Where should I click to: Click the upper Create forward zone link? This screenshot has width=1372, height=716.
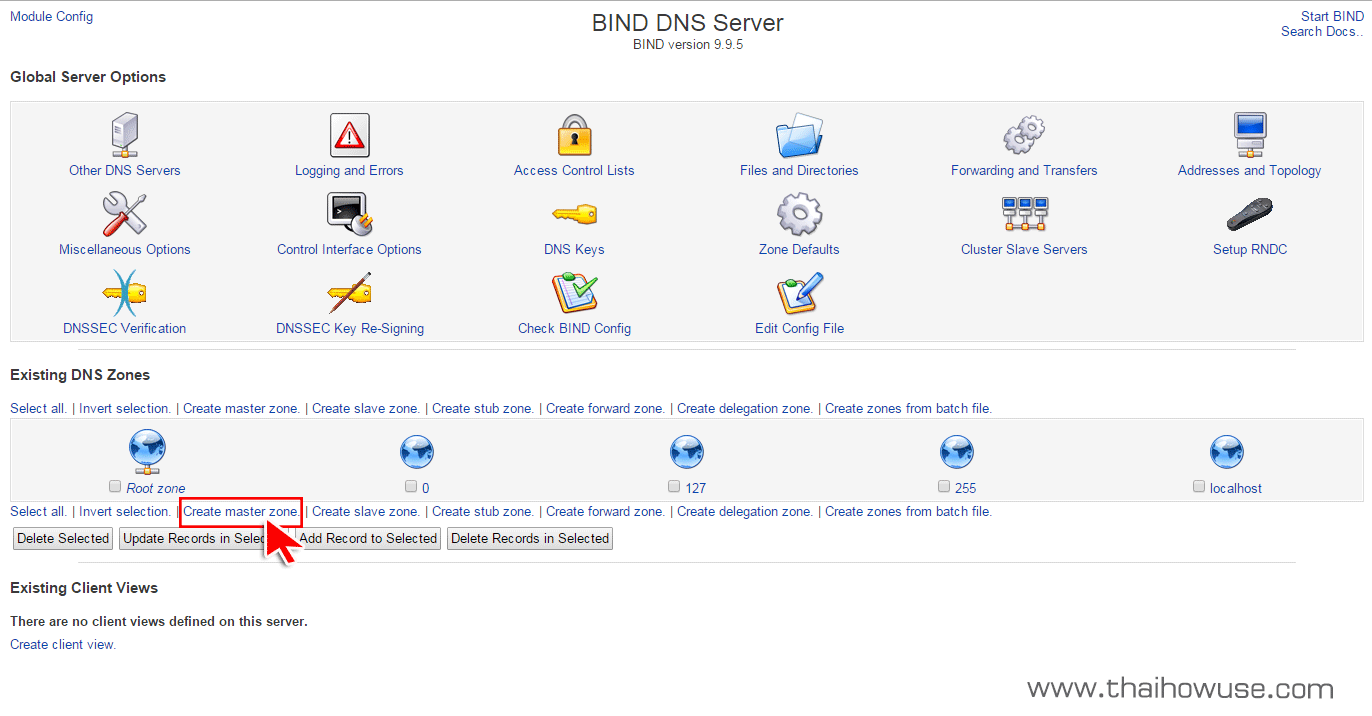[605, 409]
